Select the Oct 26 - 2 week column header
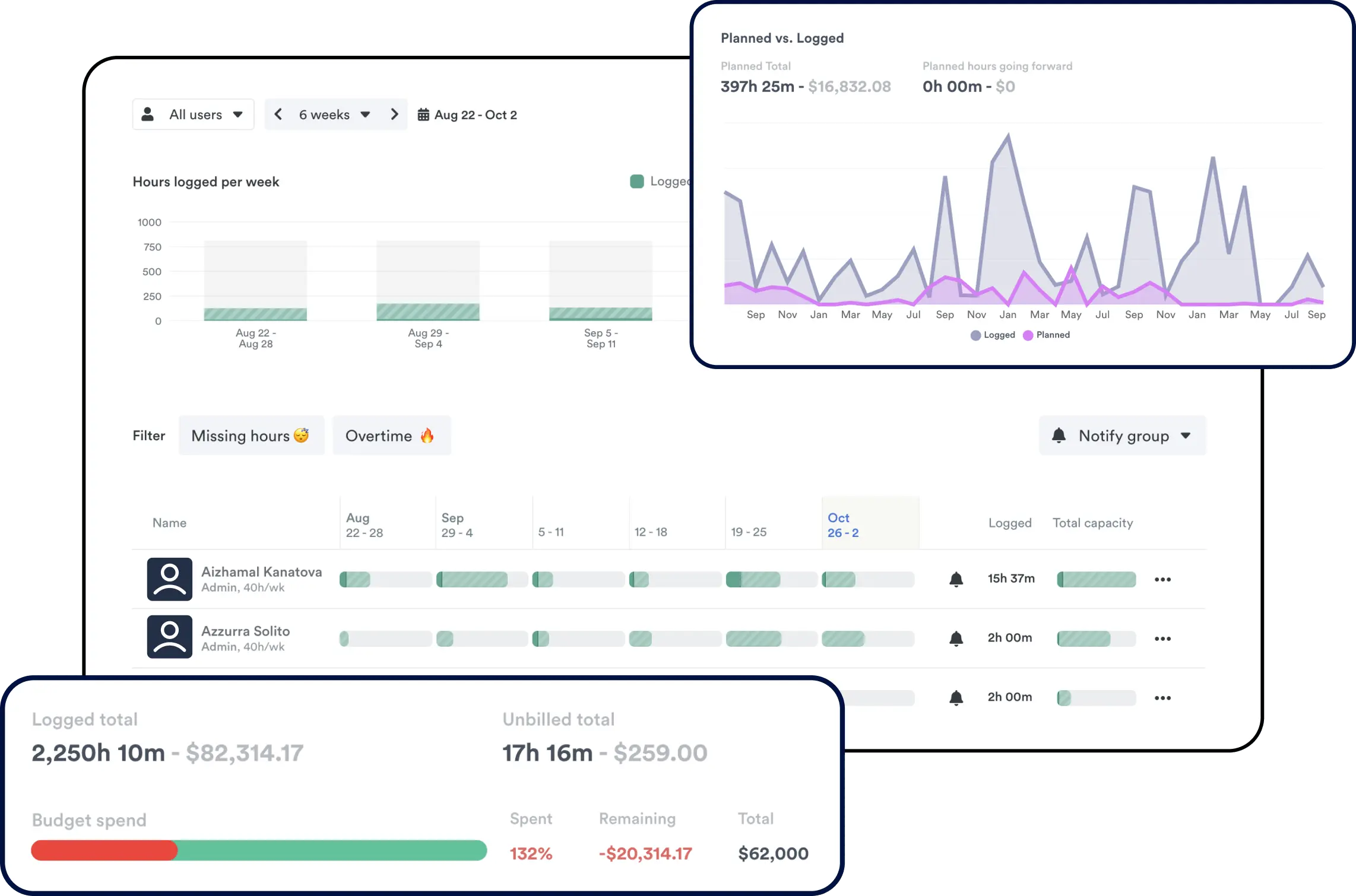Viewport: 1356px width, 896px height. pos(843,525)
